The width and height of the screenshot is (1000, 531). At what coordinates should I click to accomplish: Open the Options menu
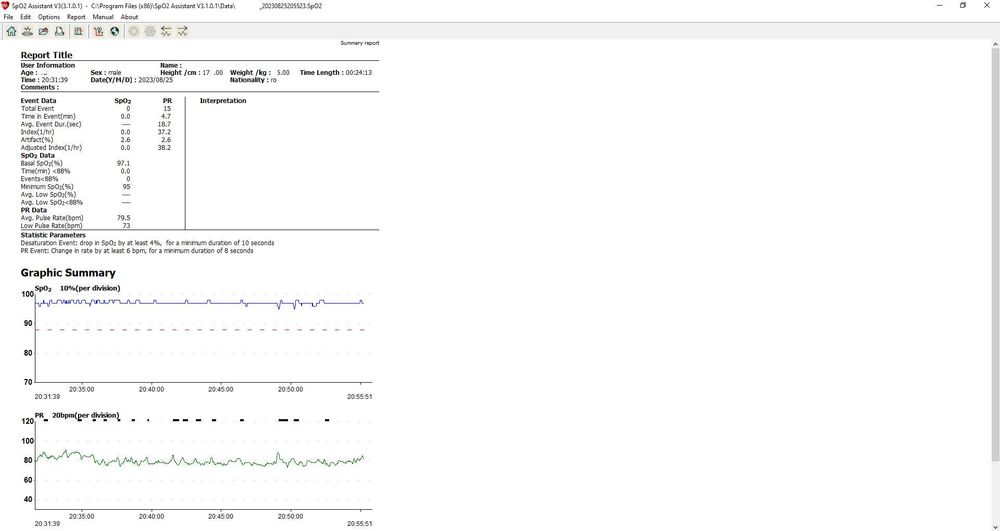click(49, 17)
